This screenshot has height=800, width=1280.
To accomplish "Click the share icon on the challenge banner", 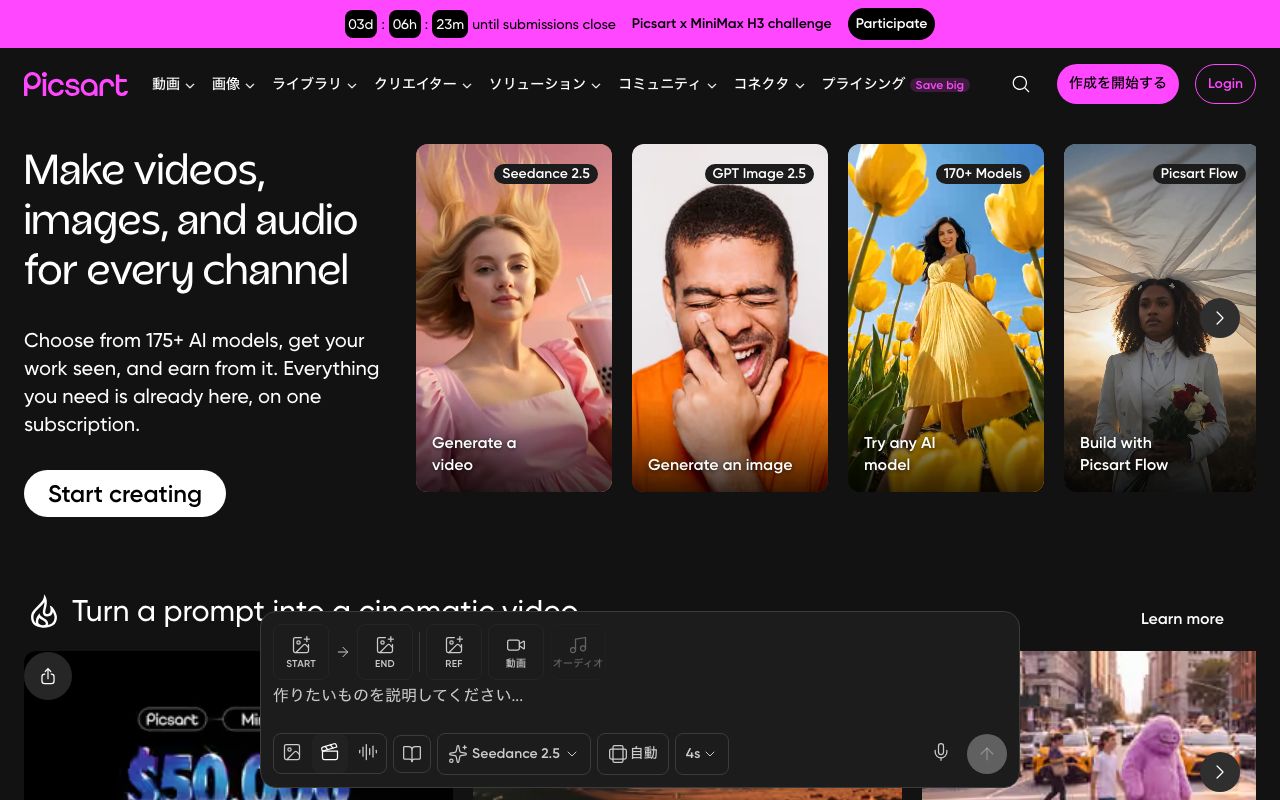I will (x=48, y=676).
